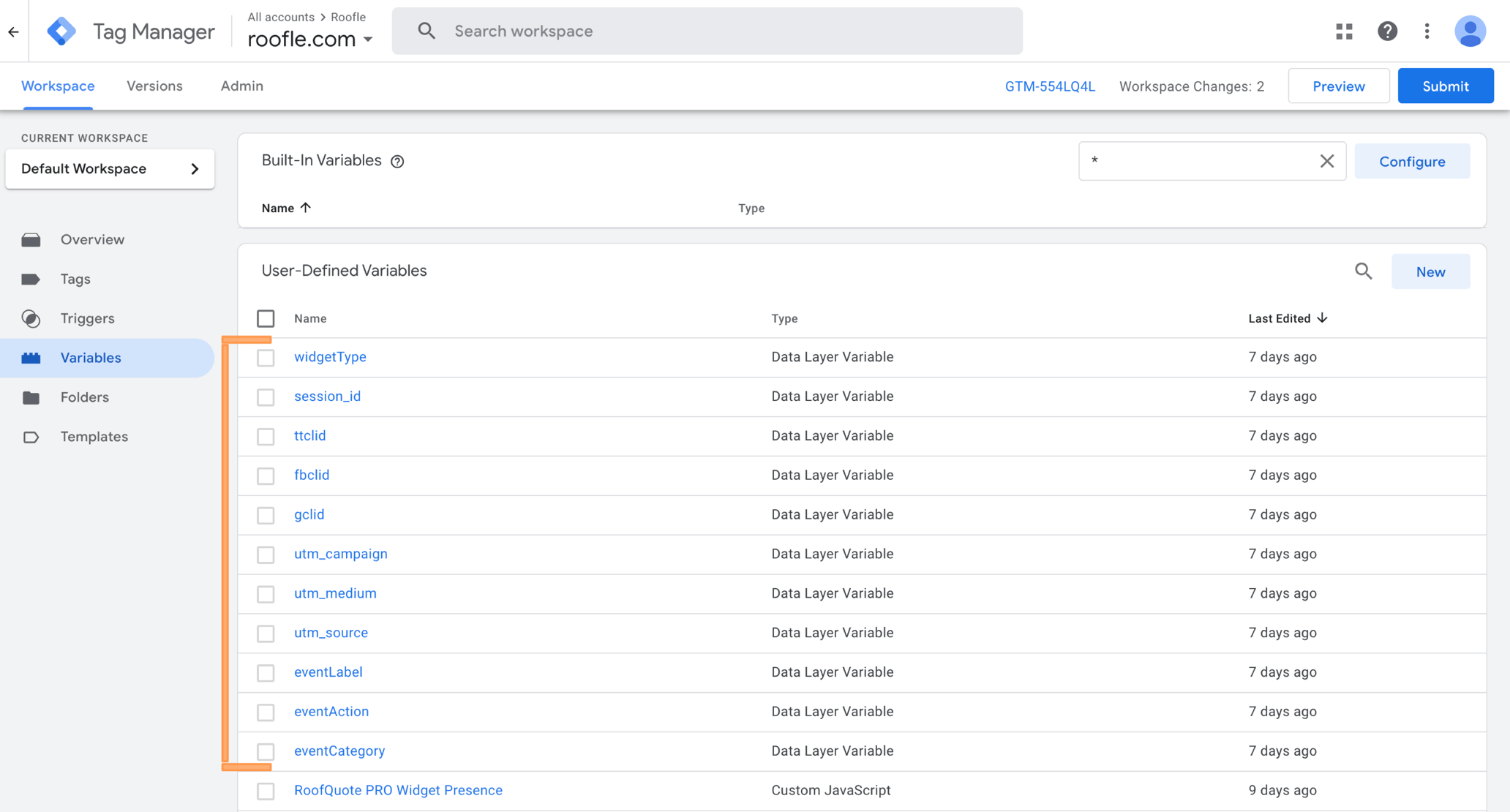Clear the built-in variables filter
Viewport: 1510px width, 812px height.
click(x=1327, y=161)
